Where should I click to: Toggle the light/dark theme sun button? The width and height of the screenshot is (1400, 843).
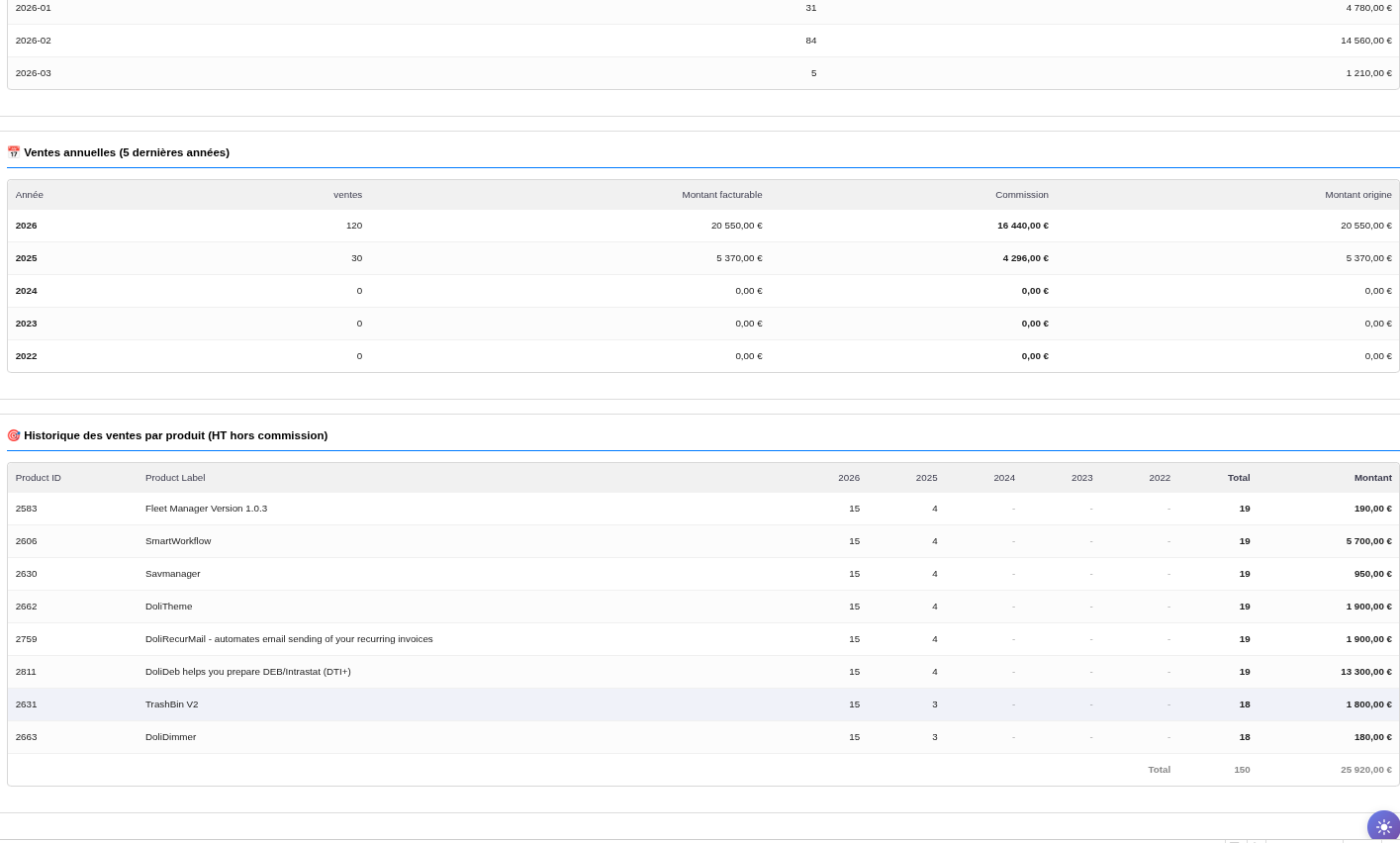[1383, 826]
